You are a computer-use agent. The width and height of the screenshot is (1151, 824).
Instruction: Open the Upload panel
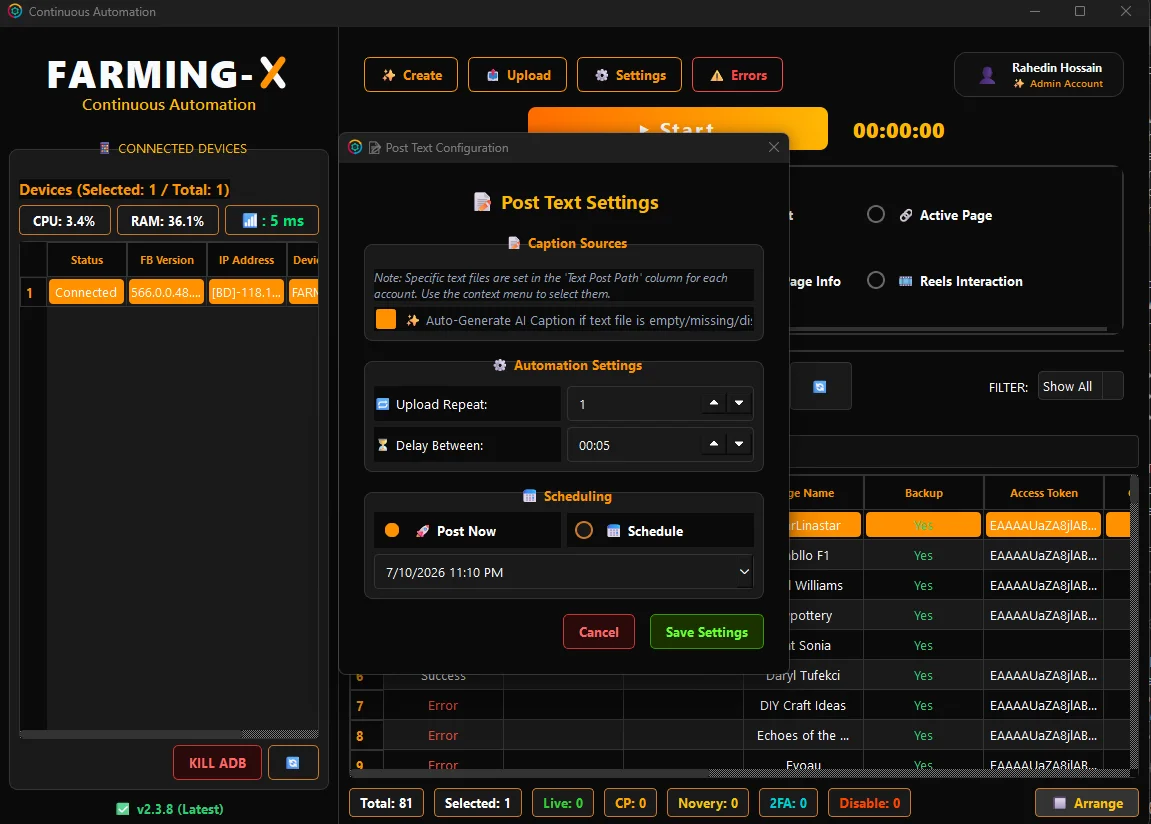click(518, 75)
